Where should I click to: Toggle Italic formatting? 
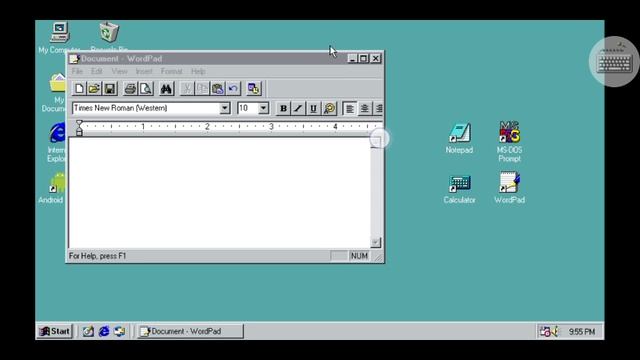(x=298, y=108)
